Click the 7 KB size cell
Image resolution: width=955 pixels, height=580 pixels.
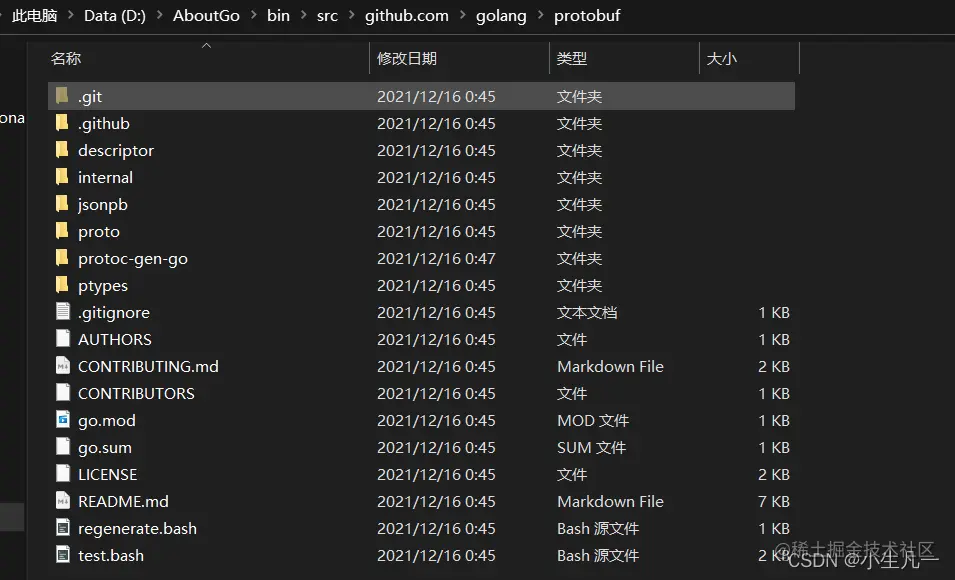(774, 501)
